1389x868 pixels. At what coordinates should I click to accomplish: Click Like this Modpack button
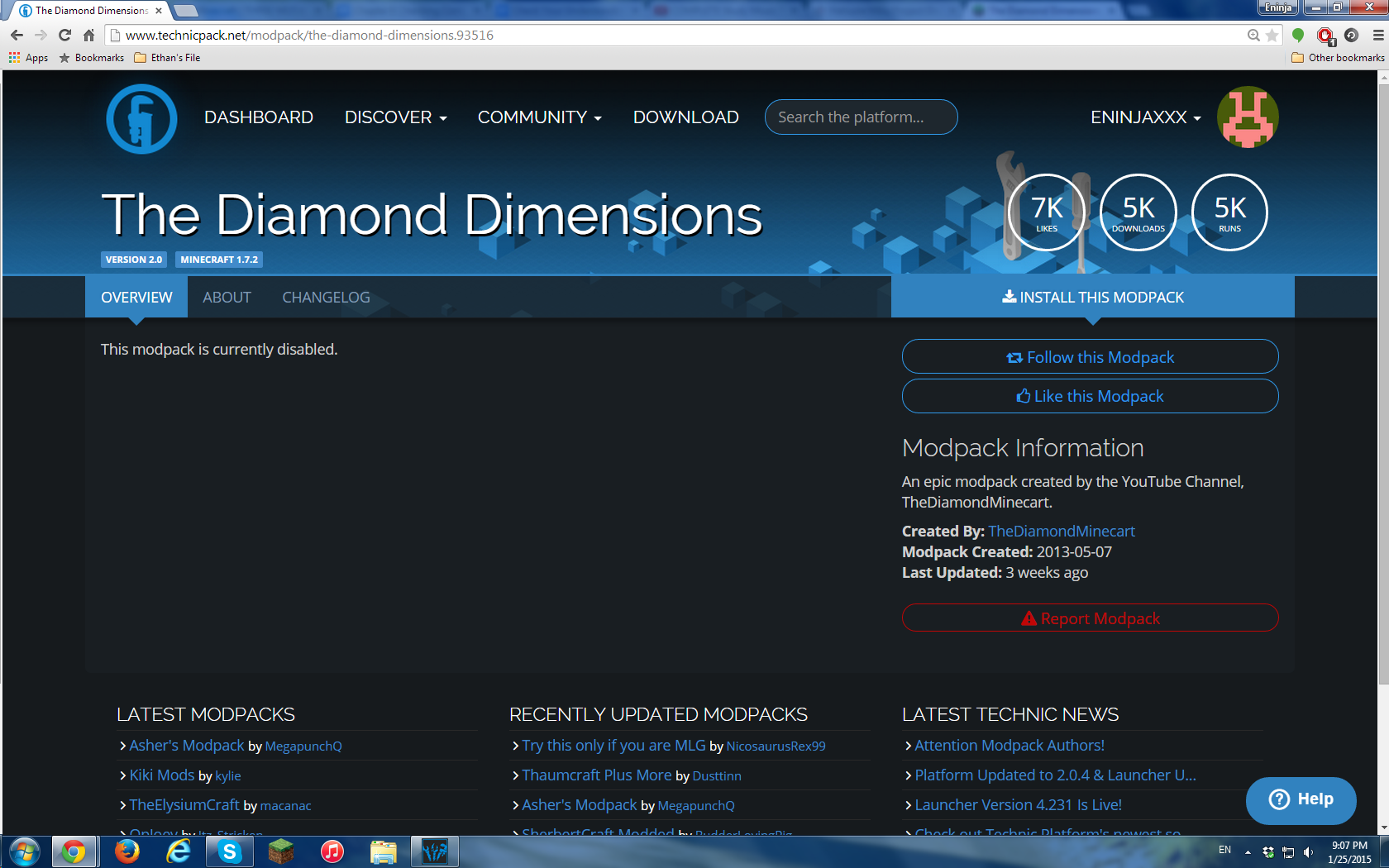pyautogui.click(x=1091, y=396)
